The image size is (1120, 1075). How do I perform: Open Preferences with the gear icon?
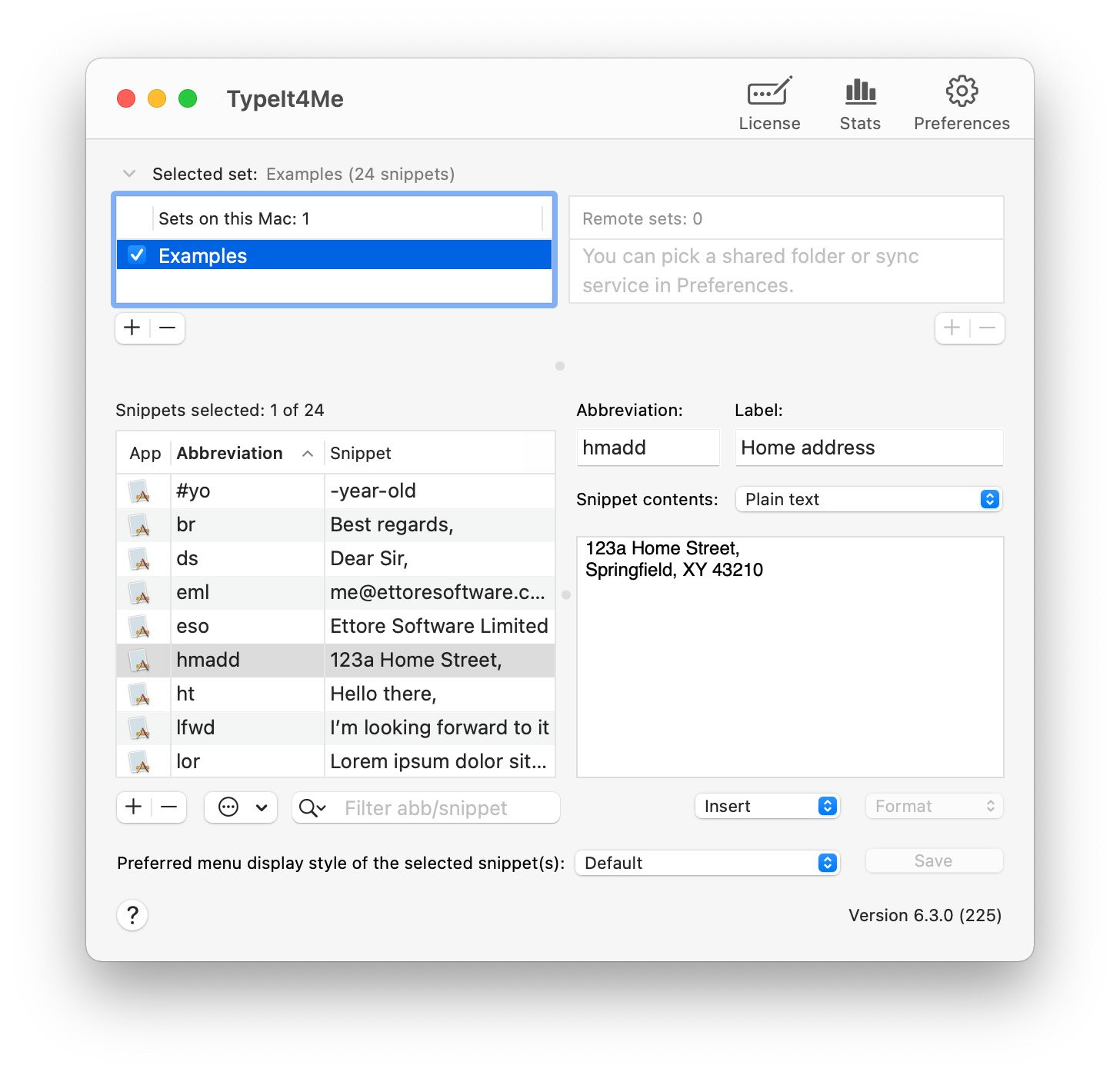(x=962, y=104)
